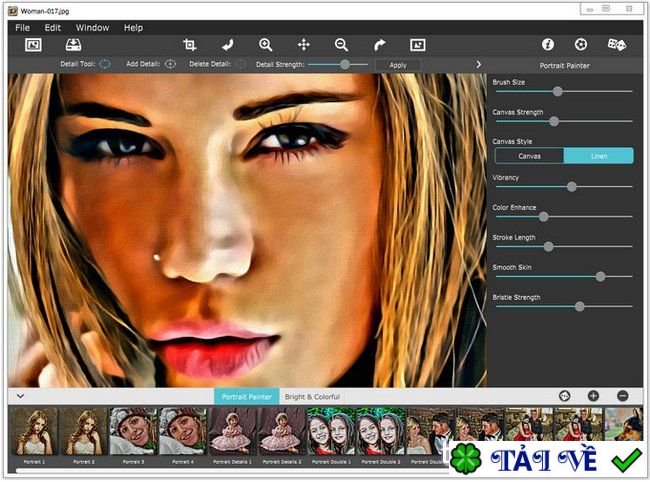Select the pan/move arrows tool
Screen dimensions: 650x482
tap(303, 45)
